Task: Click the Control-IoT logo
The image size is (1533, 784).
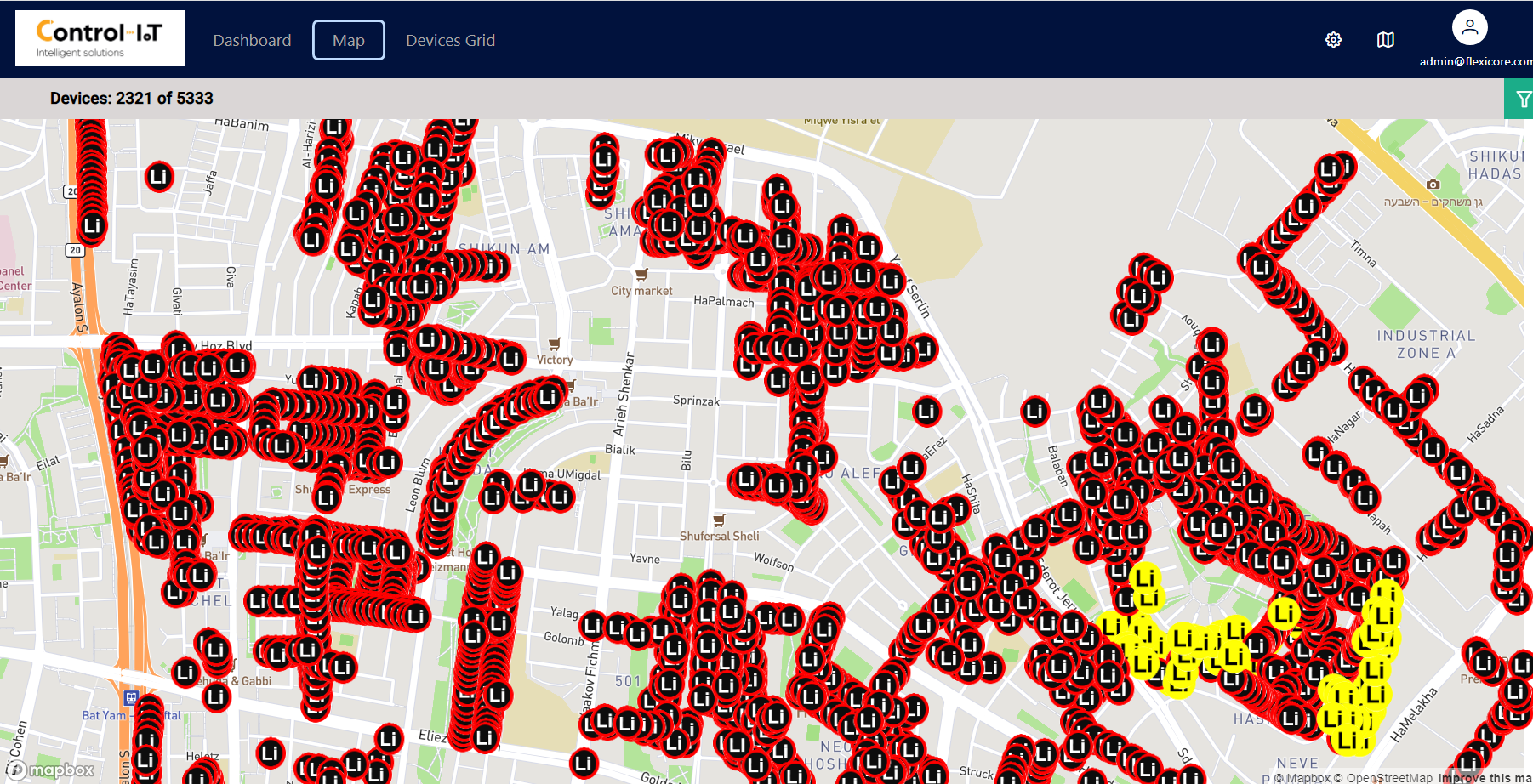Action: point(100,38)
